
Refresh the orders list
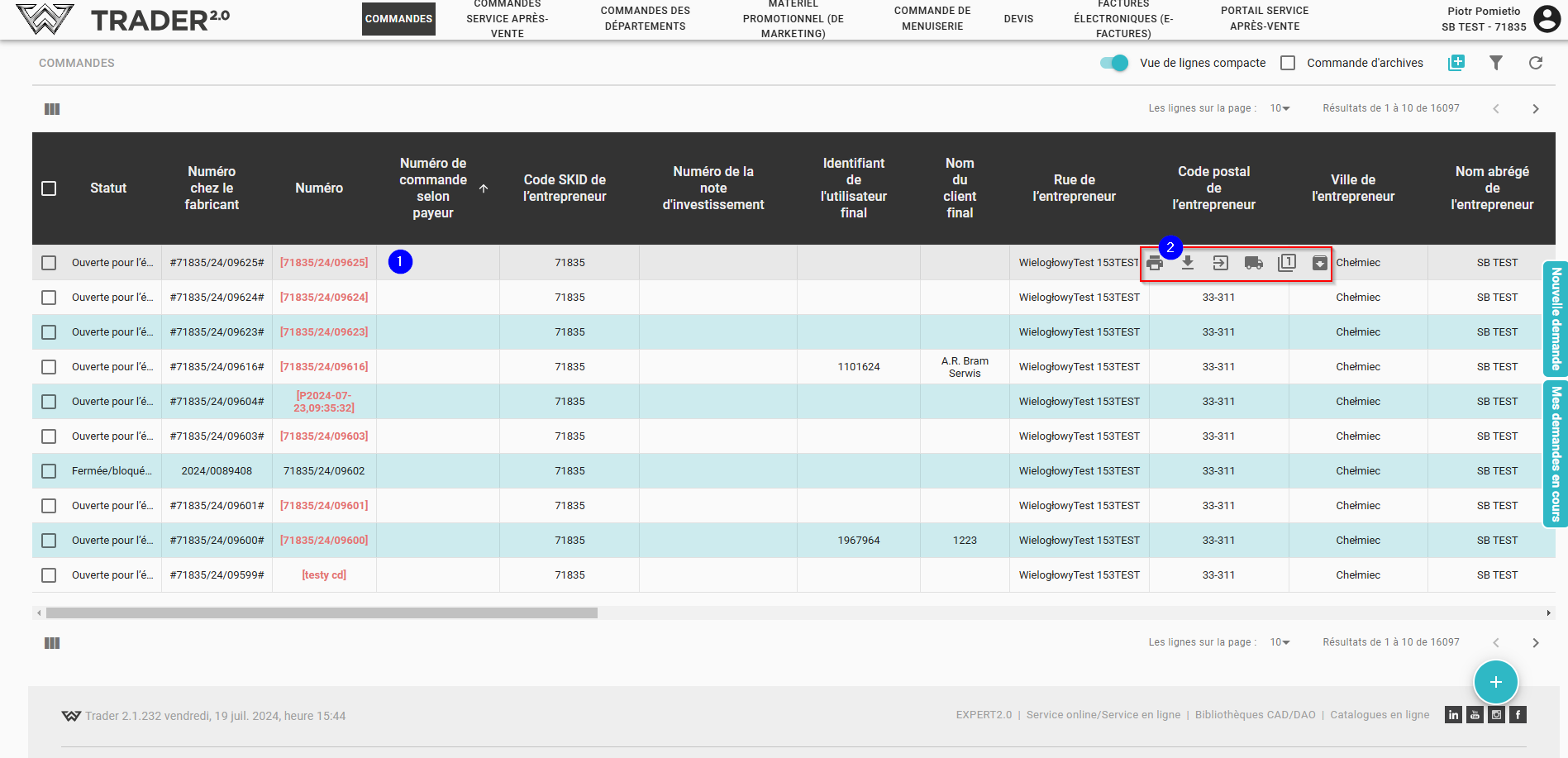(x=1536, y=63)
